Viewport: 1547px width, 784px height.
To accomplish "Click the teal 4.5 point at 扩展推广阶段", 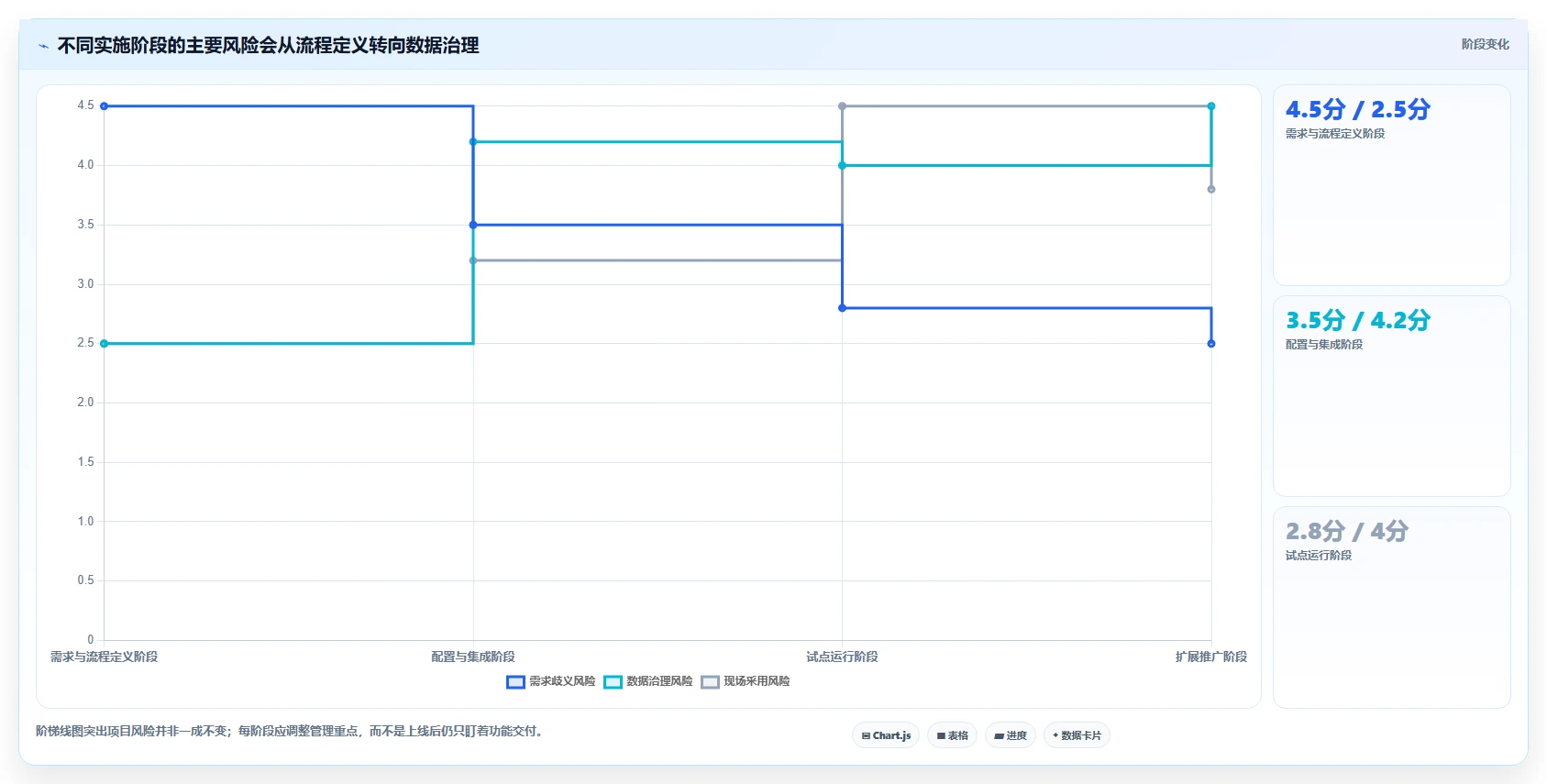I will [1211, 106].
